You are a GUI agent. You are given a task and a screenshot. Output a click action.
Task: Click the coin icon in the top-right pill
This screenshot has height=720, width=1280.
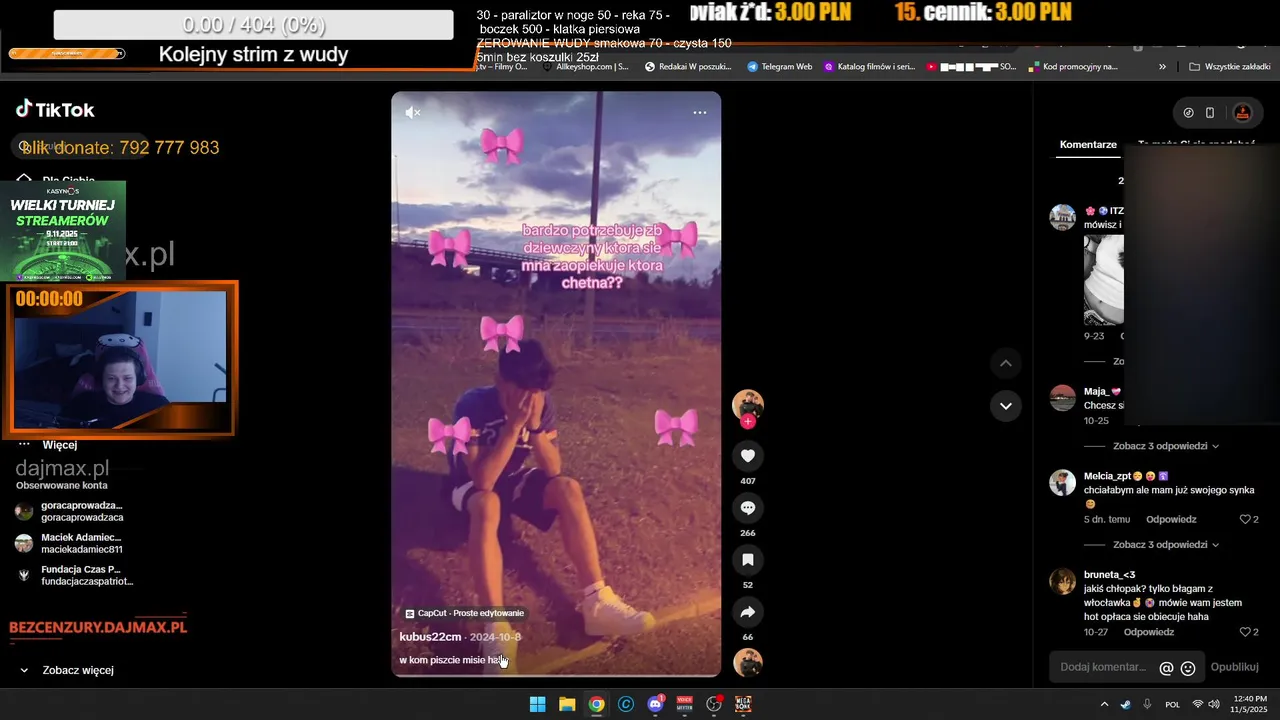point(1188,113)
